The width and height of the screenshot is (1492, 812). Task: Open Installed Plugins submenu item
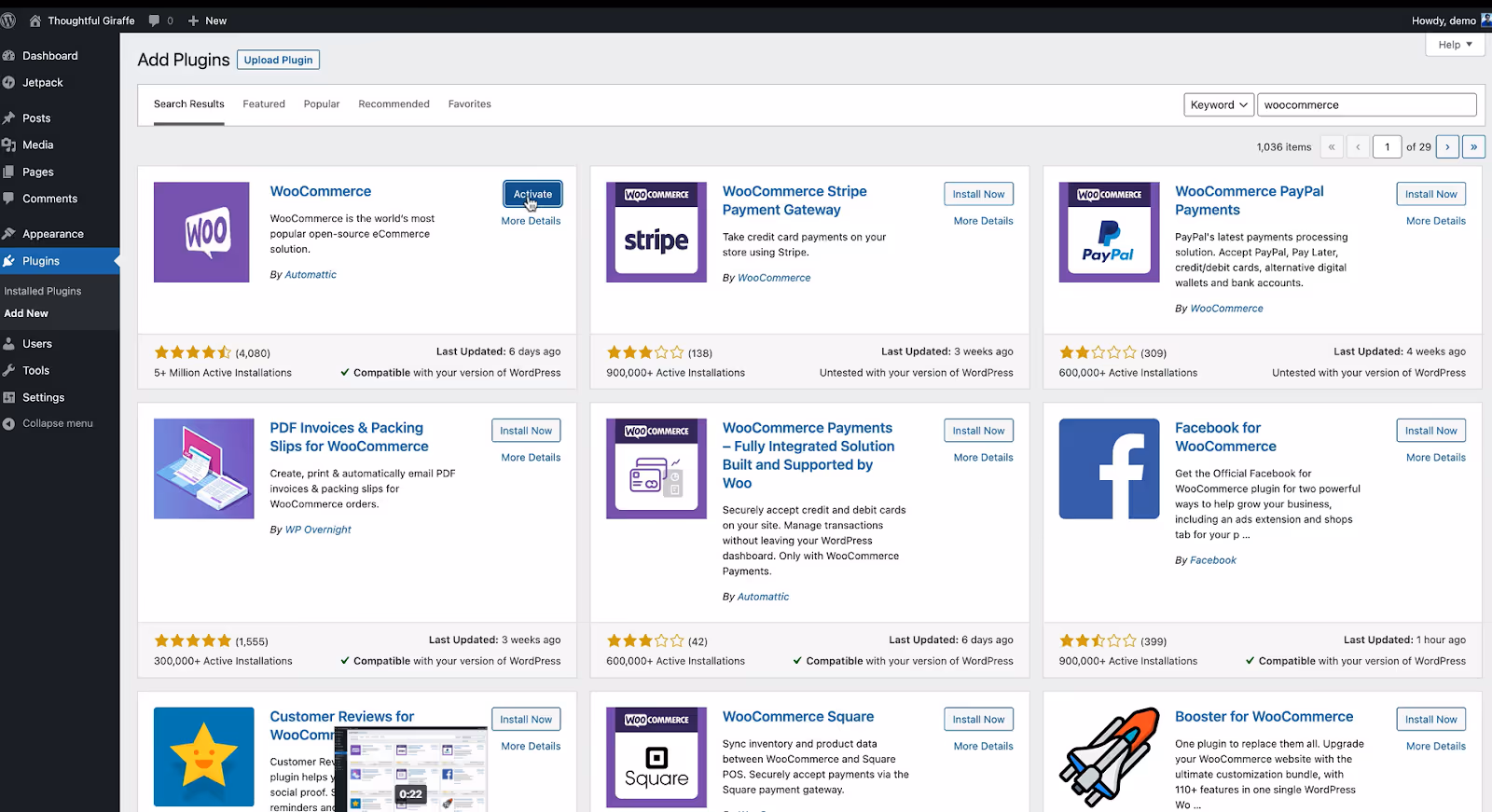pos(43,291)
